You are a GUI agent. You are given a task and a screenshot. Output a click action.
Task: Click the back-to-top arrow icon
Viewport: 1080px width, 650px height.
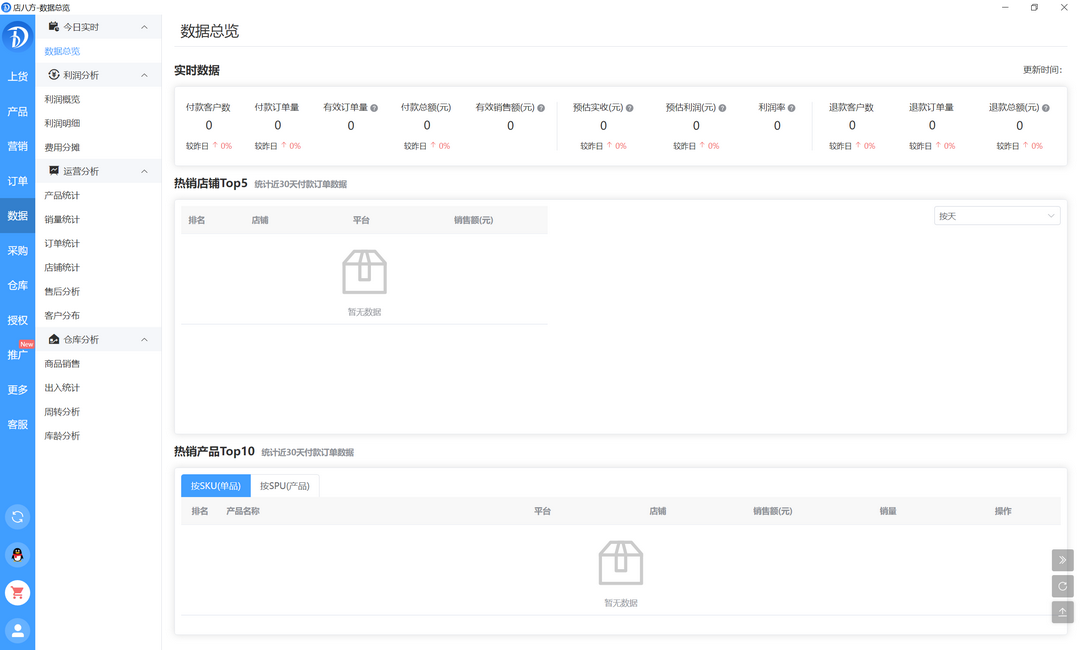click(1062, 612)
